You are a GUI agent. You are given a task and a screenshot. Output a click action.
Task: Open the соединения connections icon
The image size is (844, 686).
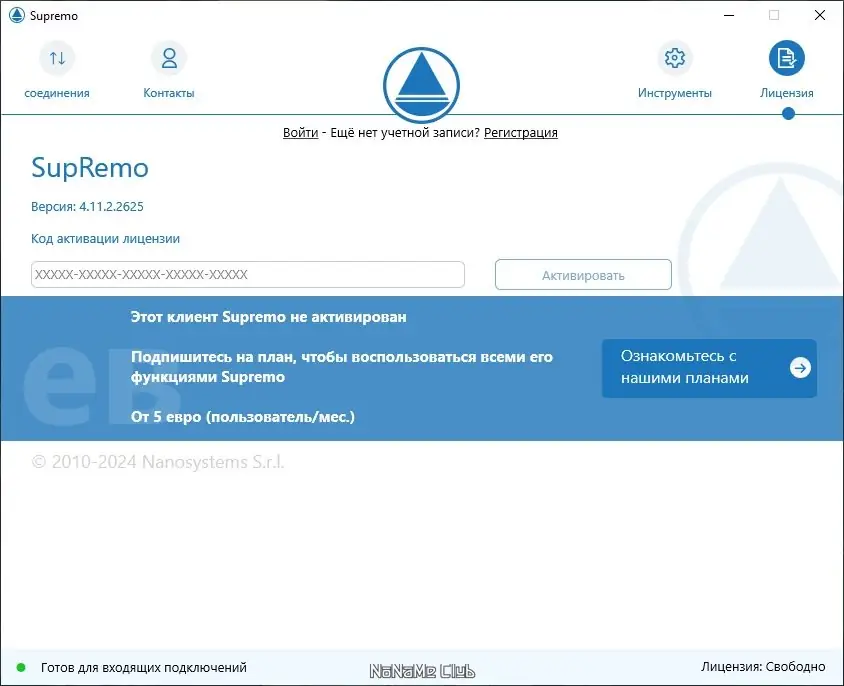tap(57, 58)
